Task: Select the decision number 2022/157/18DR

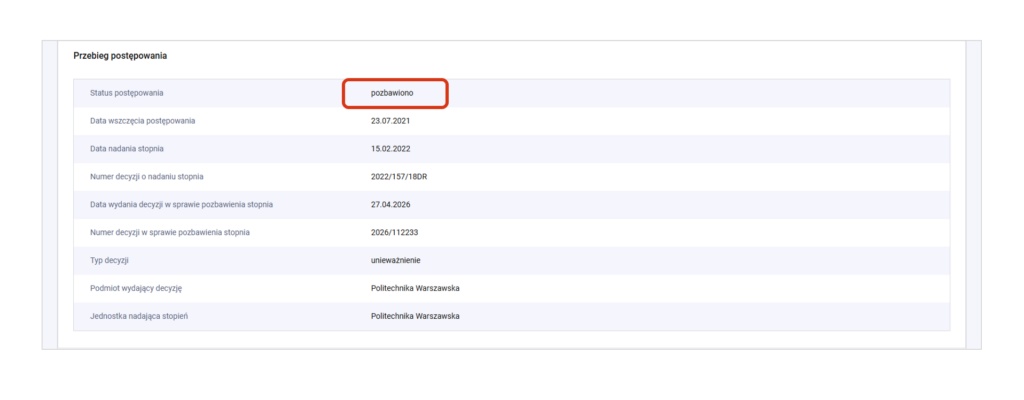Action: (399, 177)
